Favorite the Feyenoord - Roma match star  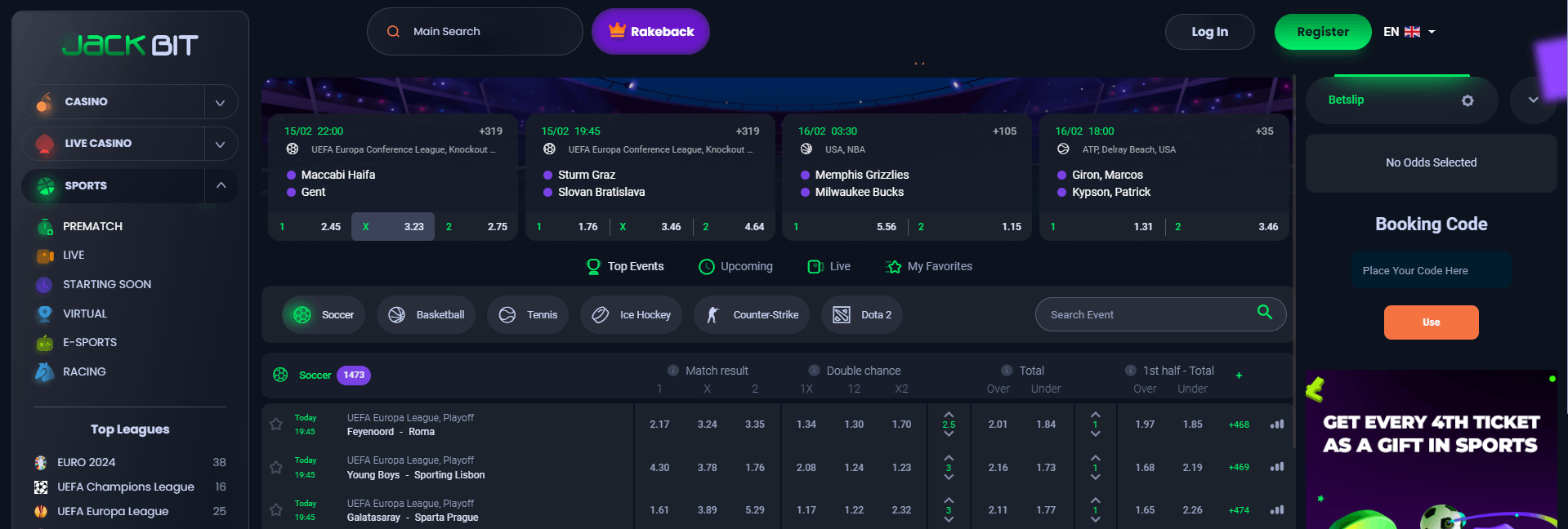pos(276,425)
